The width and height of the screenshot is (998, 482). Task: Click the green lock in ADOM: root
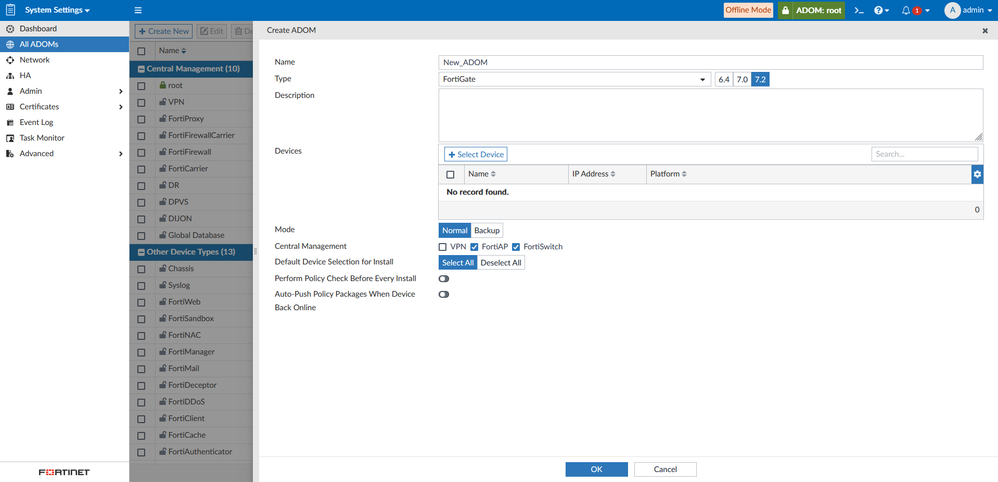pos(785,10)
